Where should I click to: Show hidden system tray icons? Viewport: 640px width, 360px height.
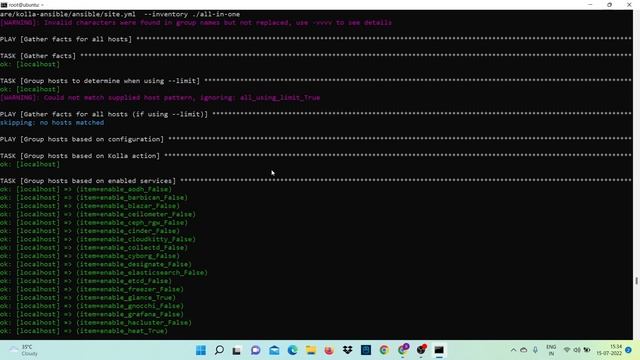coord(513,350)
